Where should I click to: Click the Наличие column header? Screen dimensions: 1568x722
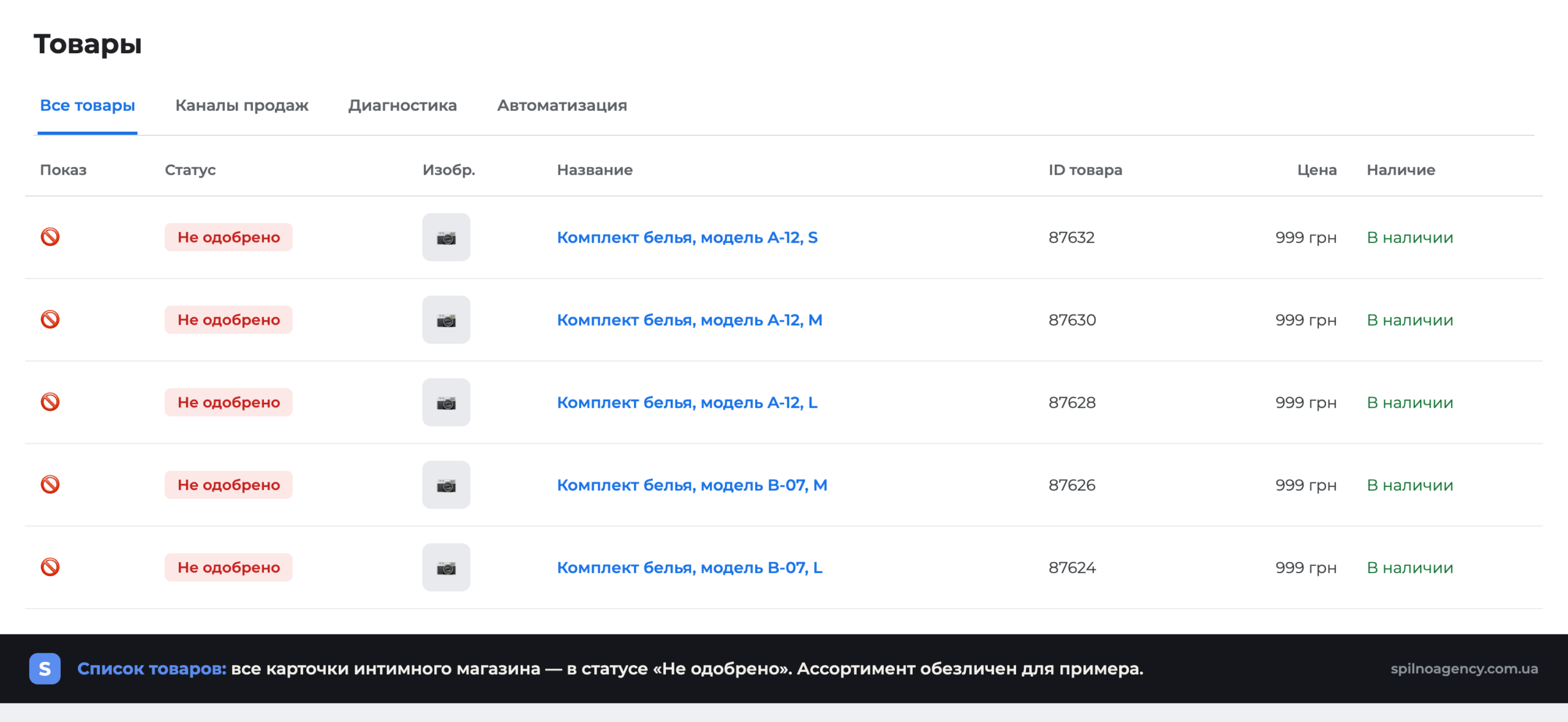point(1401,170)
